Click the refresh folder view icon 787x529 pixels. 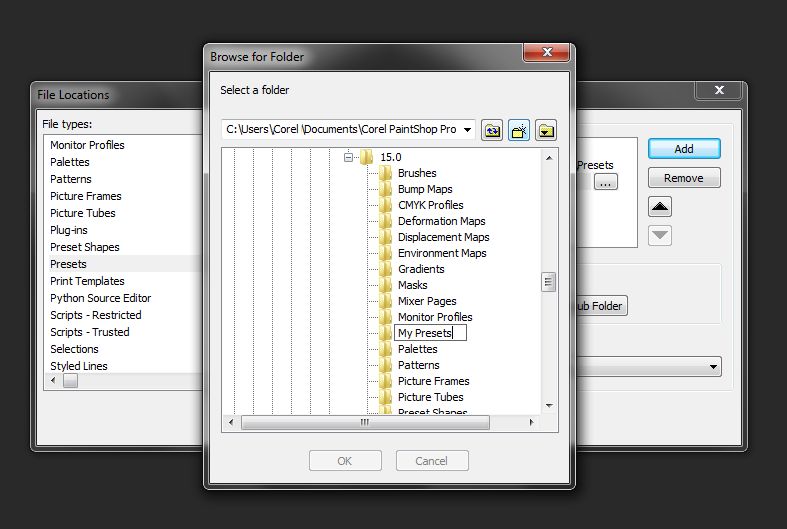tap(492, 130)
